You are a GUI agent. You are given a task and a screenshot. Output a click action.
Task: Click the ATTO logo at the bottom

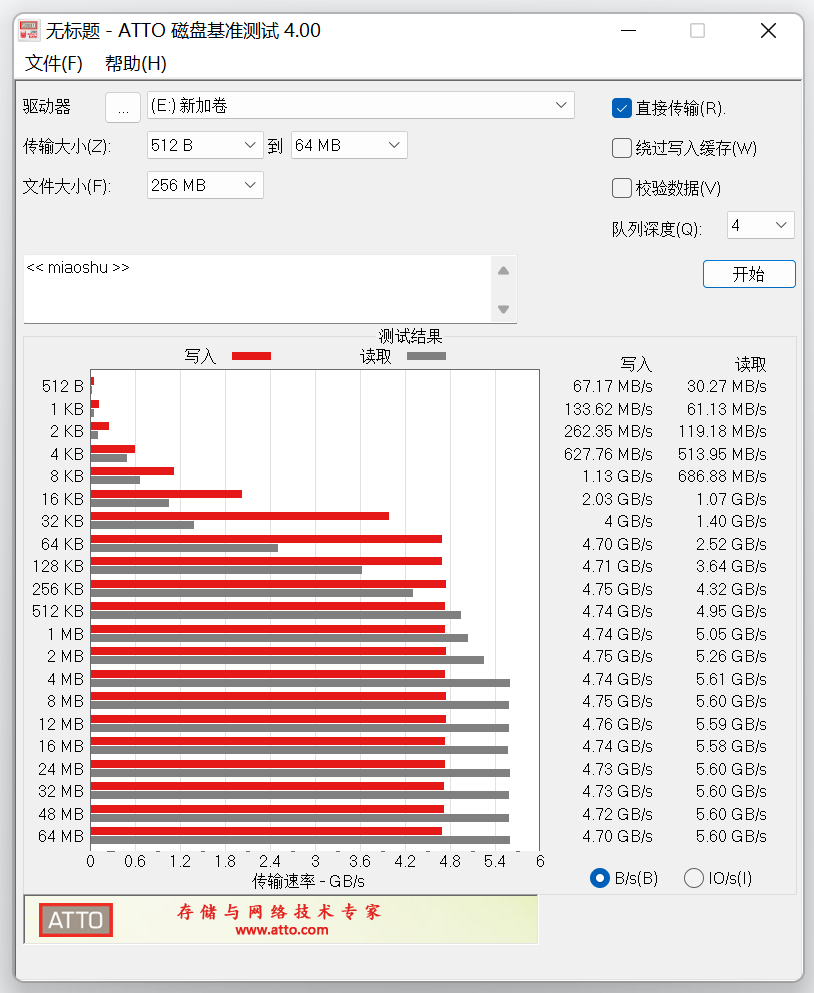(75, 920)
